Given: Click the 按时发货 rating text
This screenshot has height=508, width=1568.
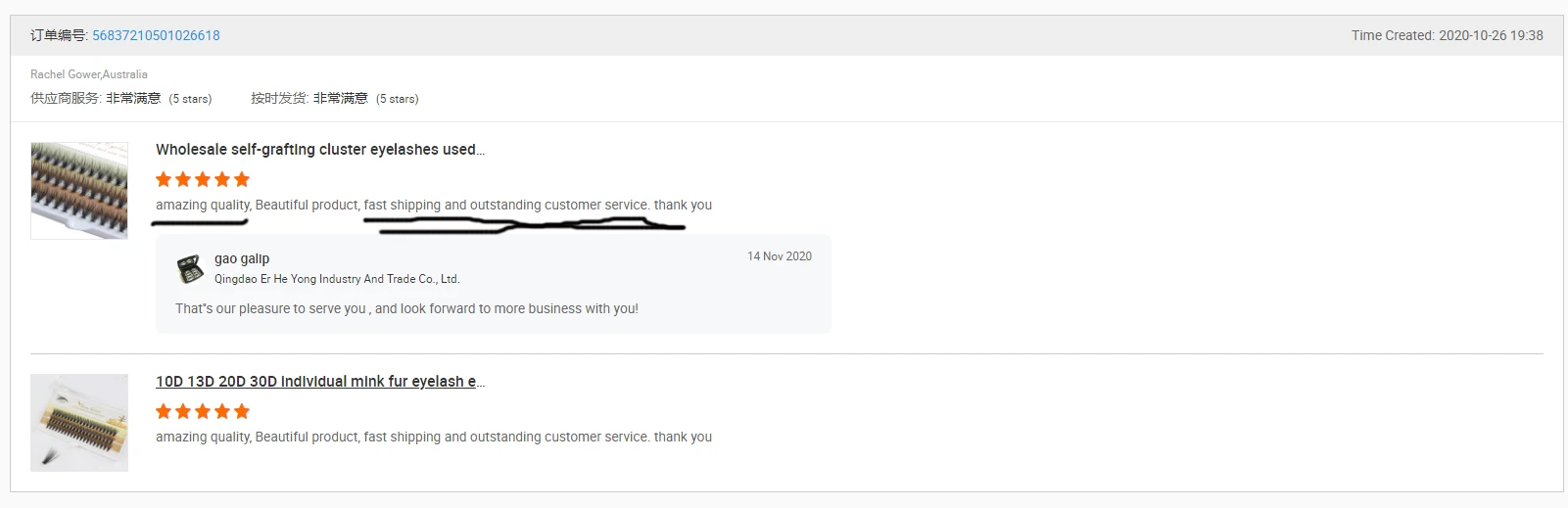Looking at the screenshot, I should 309,98.
